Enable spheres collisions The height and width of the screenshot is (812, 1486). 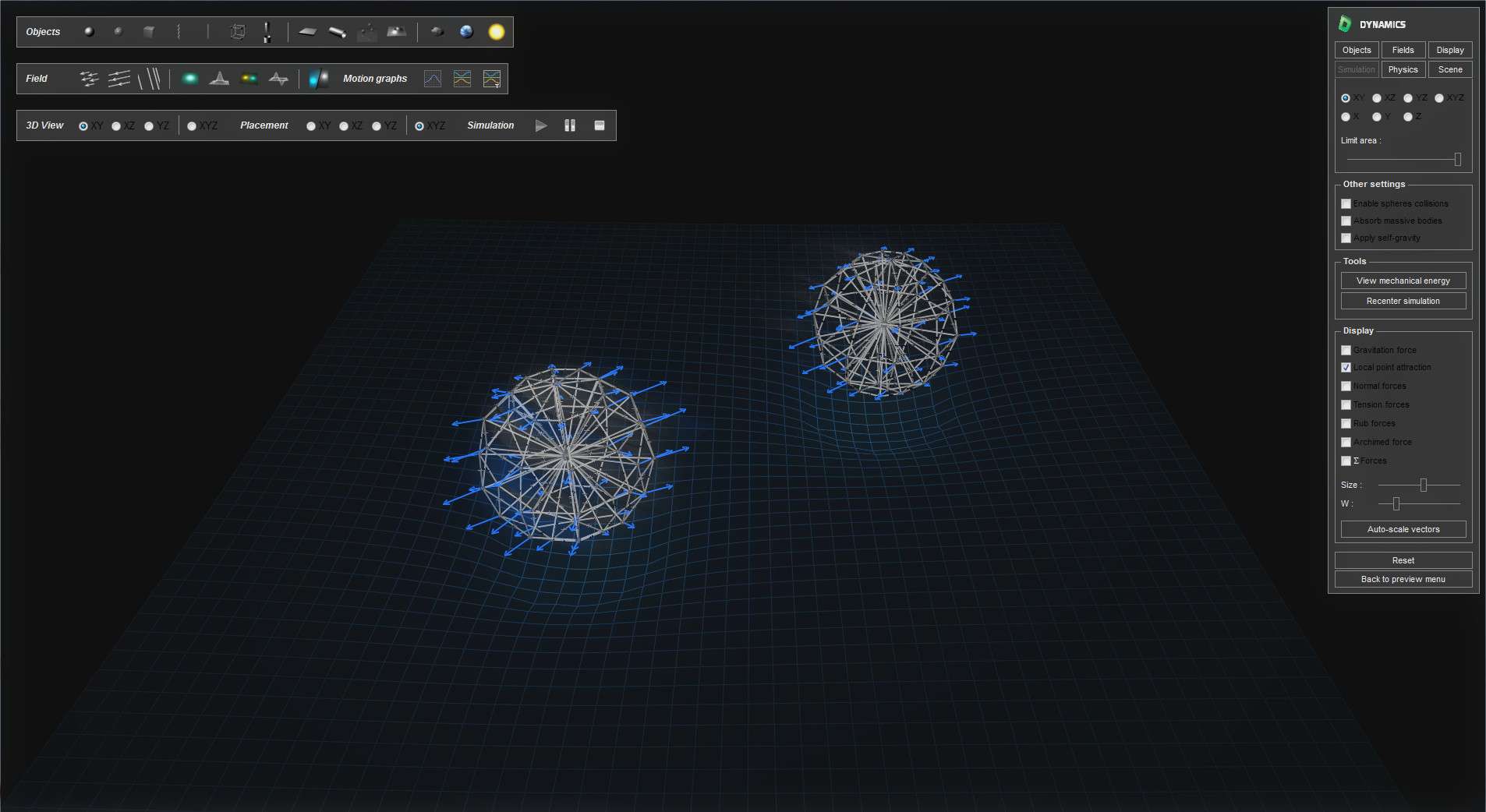click(x=1346, y=203)
